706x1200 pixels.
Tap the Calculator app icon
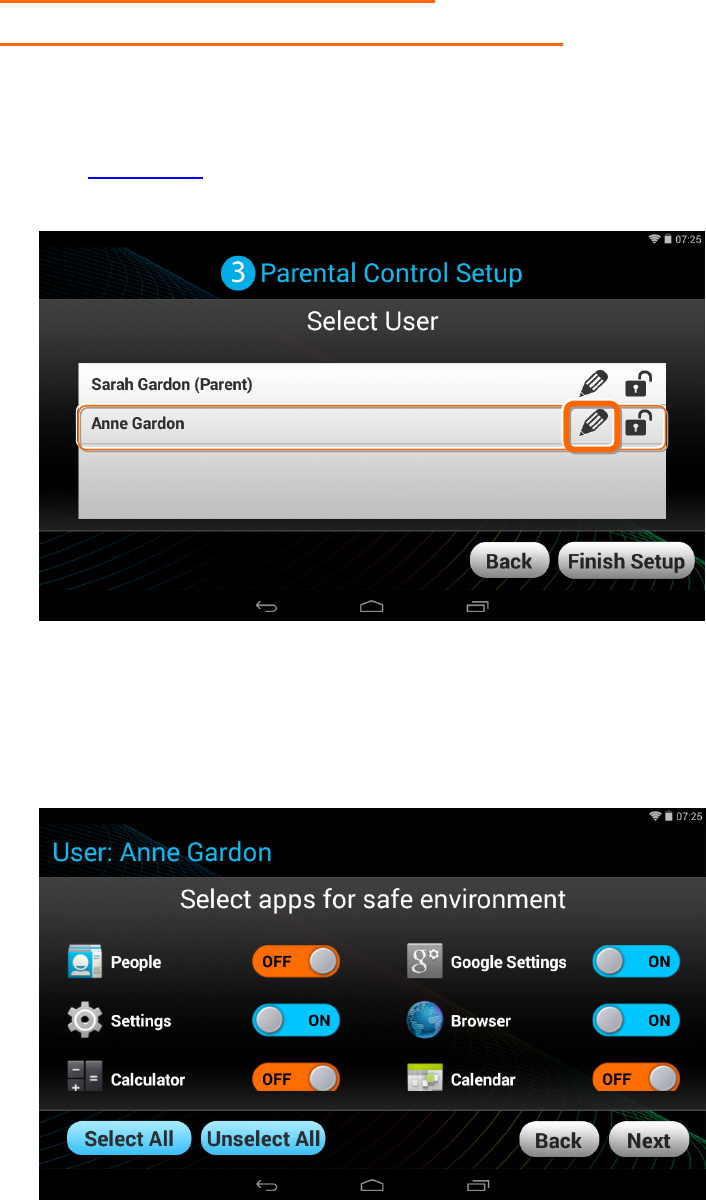pos(85,1078)
